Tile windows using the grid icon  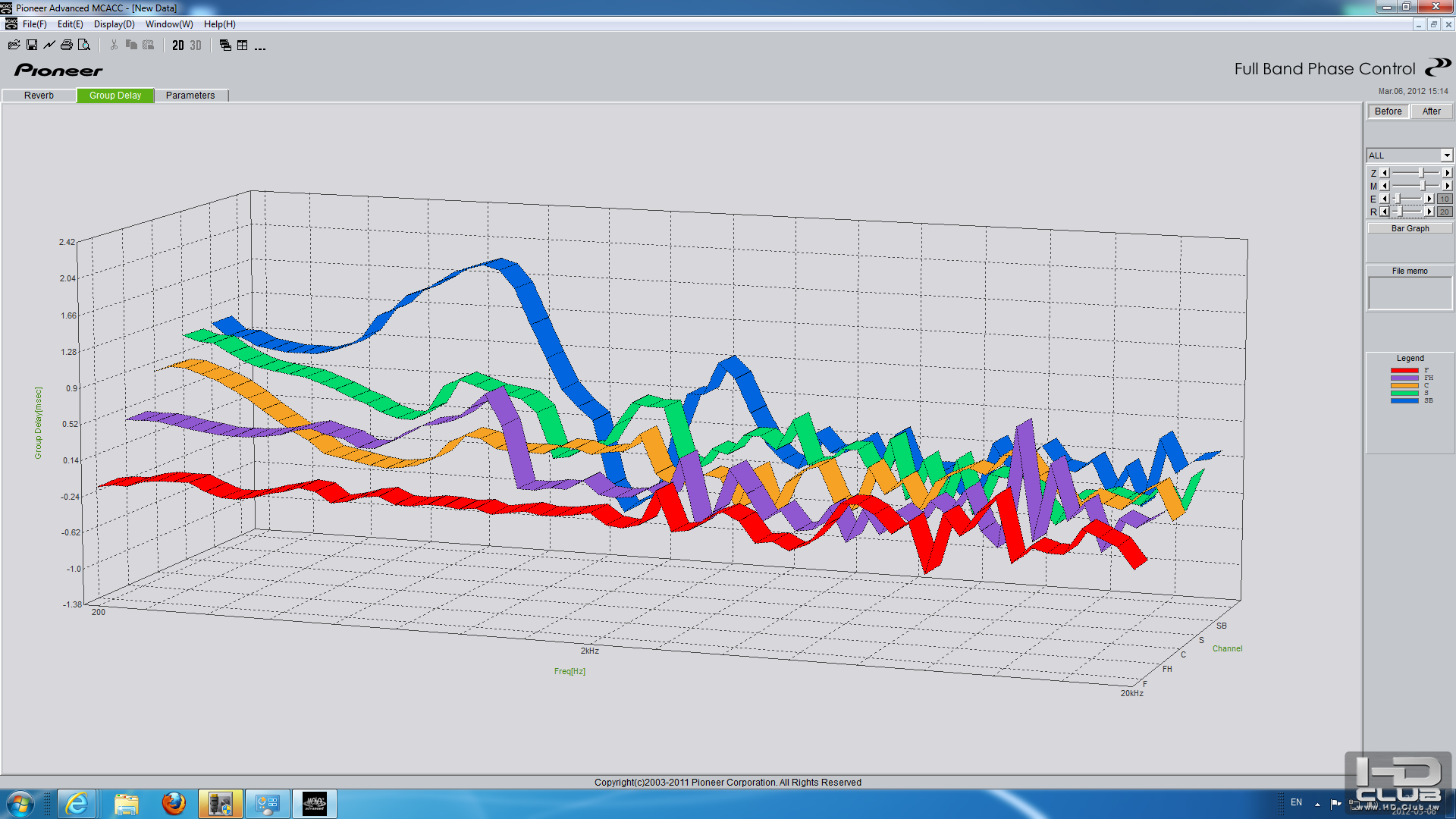[x=243, y=45]
